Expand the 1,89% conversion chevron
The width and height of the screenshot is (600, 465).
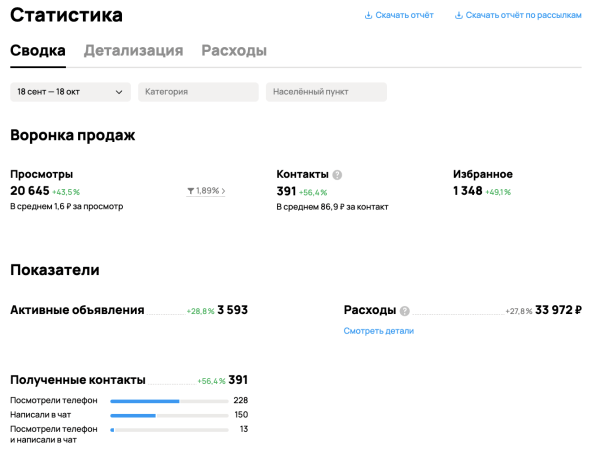click(223, 191)
